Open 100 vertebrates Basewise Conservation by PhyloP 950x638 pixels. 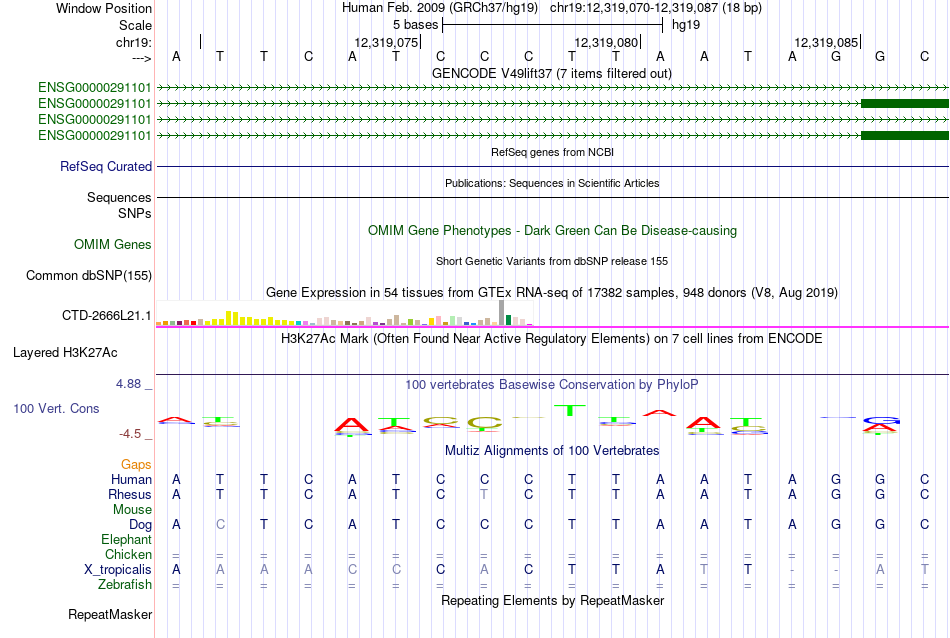pos(552,384)
